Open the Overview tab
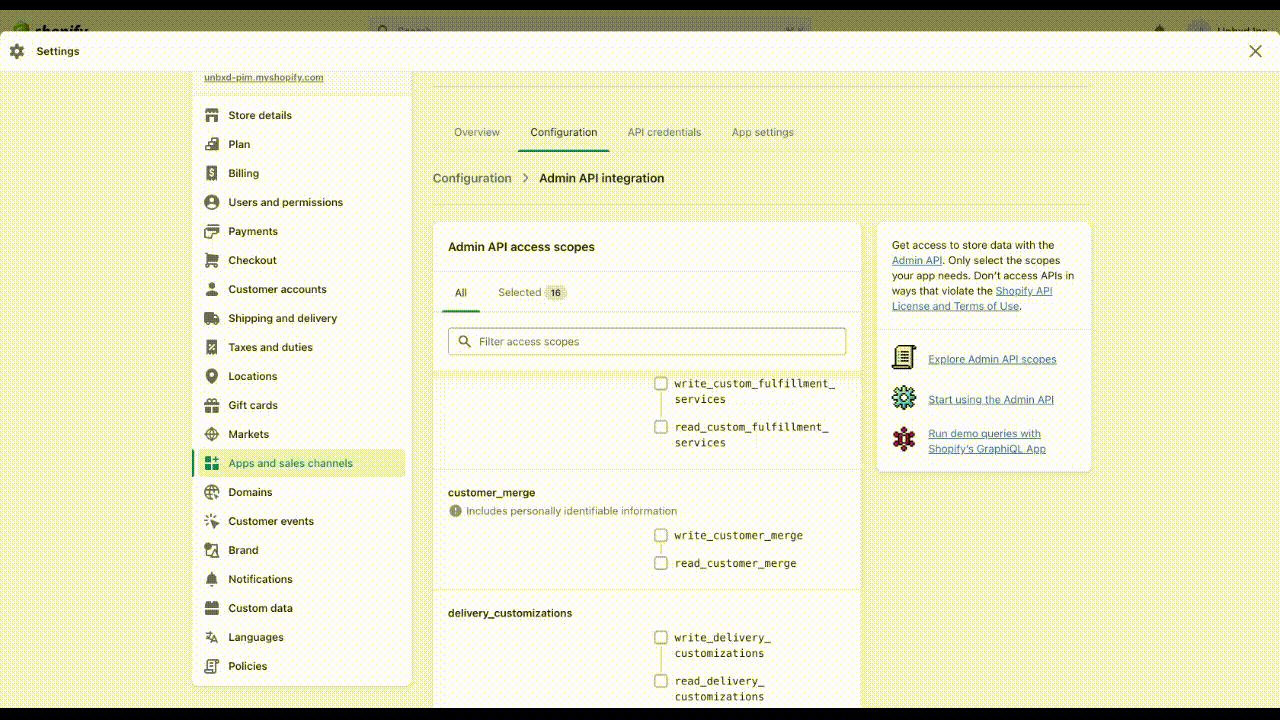Viewport: 1280px width, 720px height. (477, 132)
